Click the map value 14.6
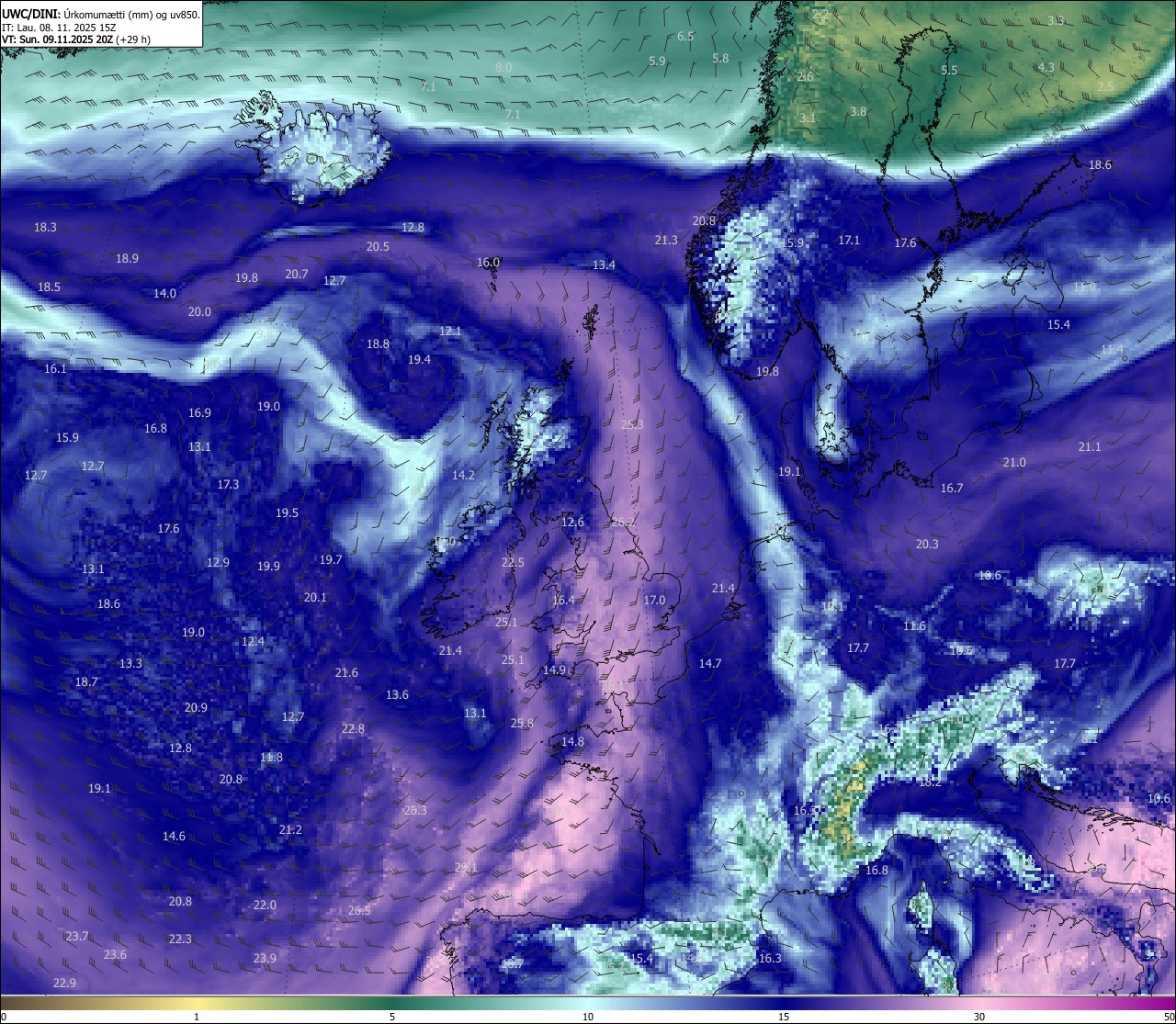The height and width of the screenshot is (1024, 1176). [174, 837]
